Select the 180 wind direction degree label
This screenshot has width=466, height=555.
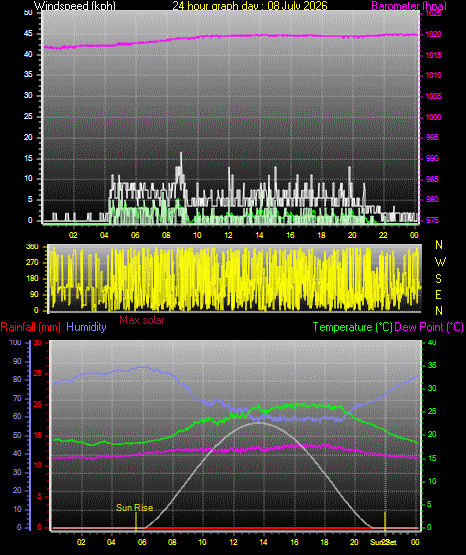click(x=32, y=279)
